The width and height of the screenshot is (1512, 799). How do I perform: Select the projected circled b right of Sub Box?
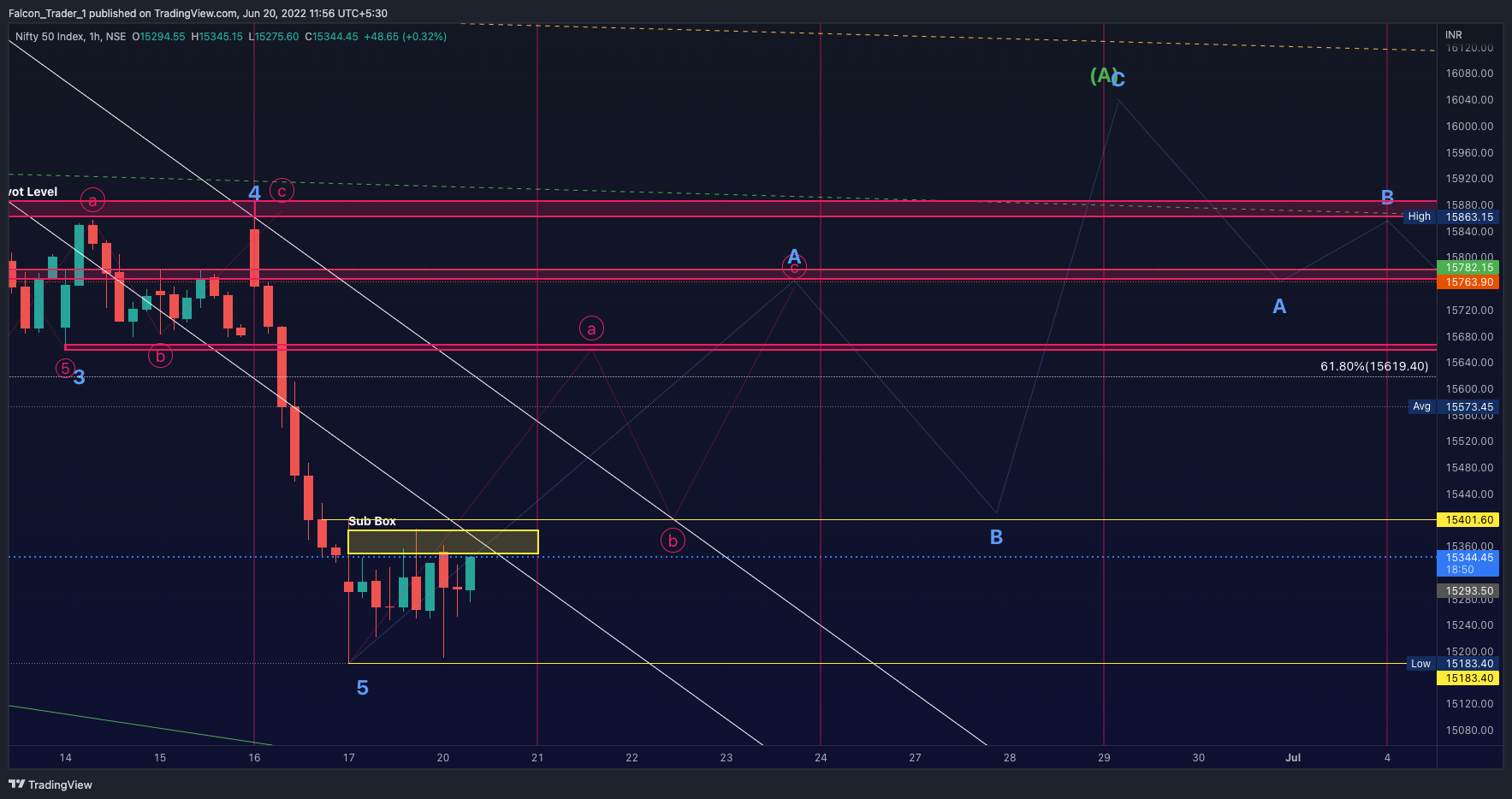673,541
